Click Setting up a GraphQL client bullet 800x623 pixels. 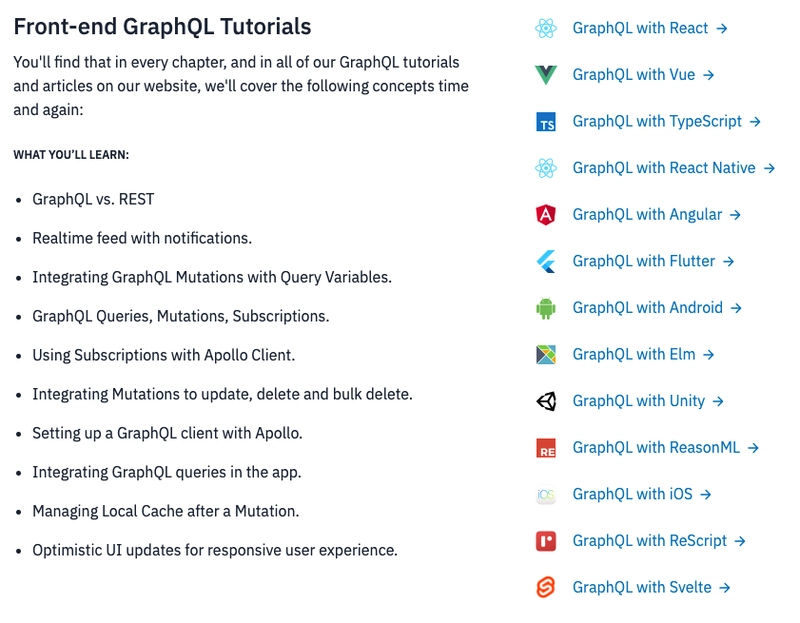(x=167, y=433)
